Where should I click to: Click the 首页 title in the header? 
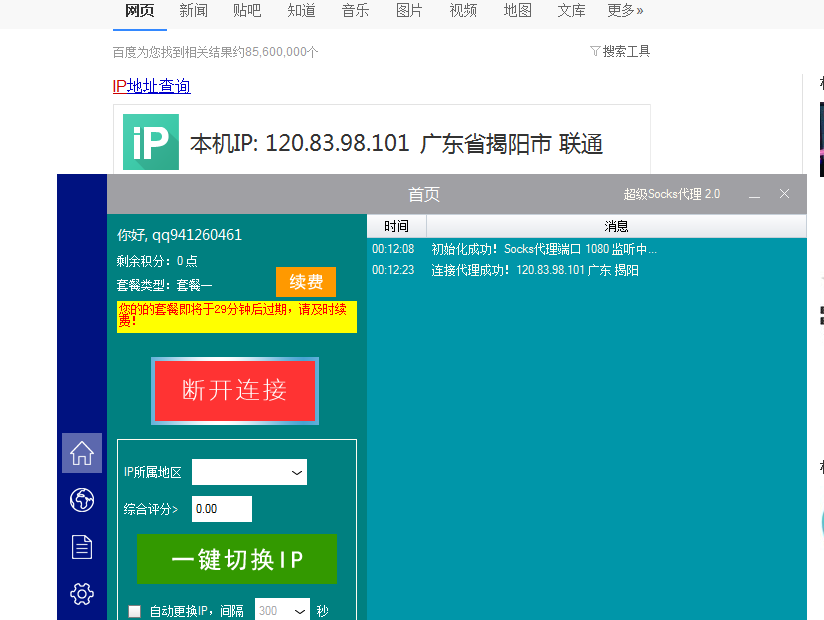click(424, 194)
